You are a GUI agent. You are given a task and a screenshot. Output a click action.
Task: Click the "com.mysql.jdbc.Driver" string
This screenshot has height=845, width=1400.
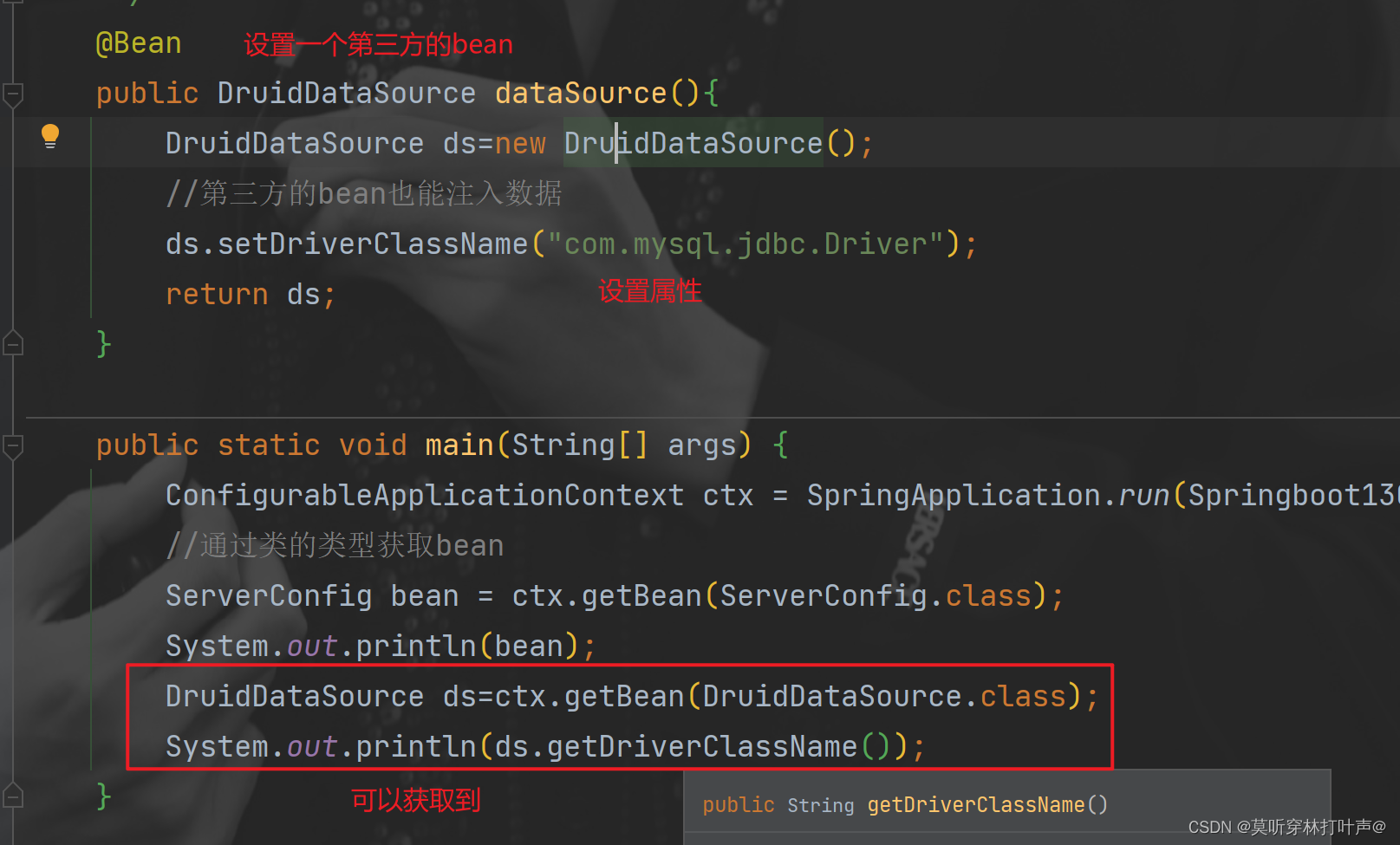tap(746, 244)
